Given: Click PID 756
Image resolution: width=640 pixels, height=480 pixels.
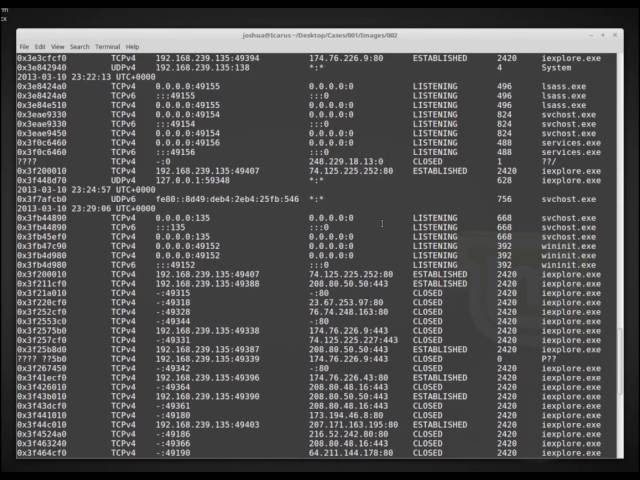Looking at the screenshot, I should click(504, 199).
